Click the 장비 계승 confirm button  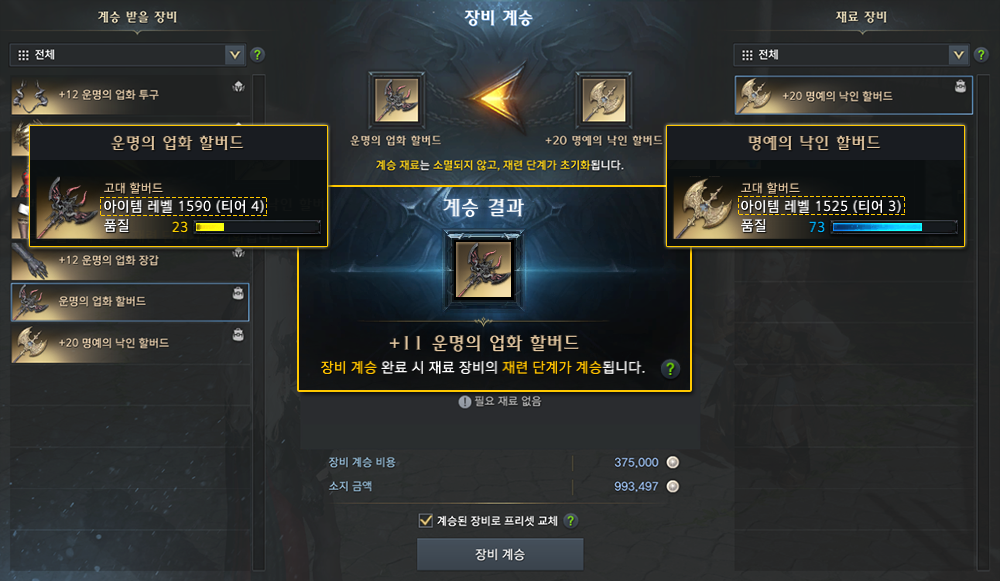pos(500,554)
